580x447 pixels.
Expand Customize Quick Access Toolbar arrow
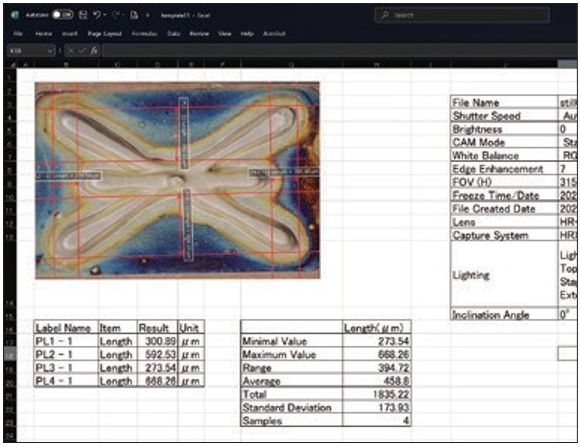pos(148,15)
